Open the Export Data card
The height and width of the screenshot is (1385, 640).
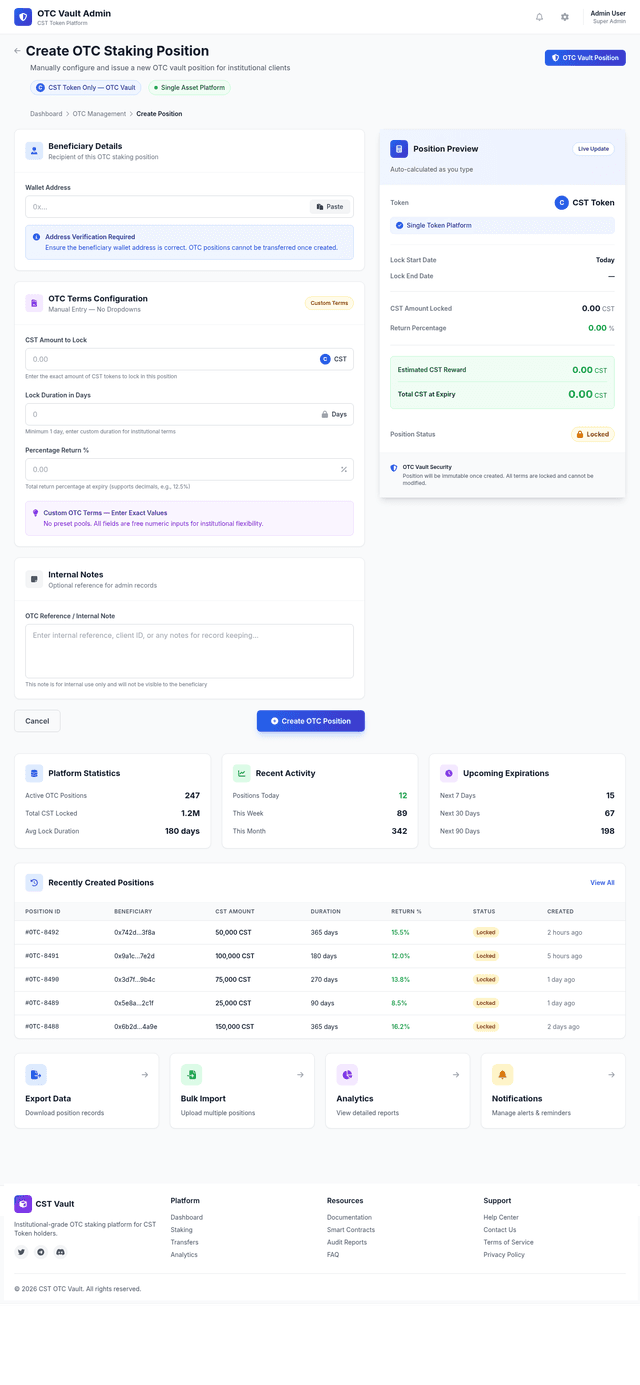86,1091
